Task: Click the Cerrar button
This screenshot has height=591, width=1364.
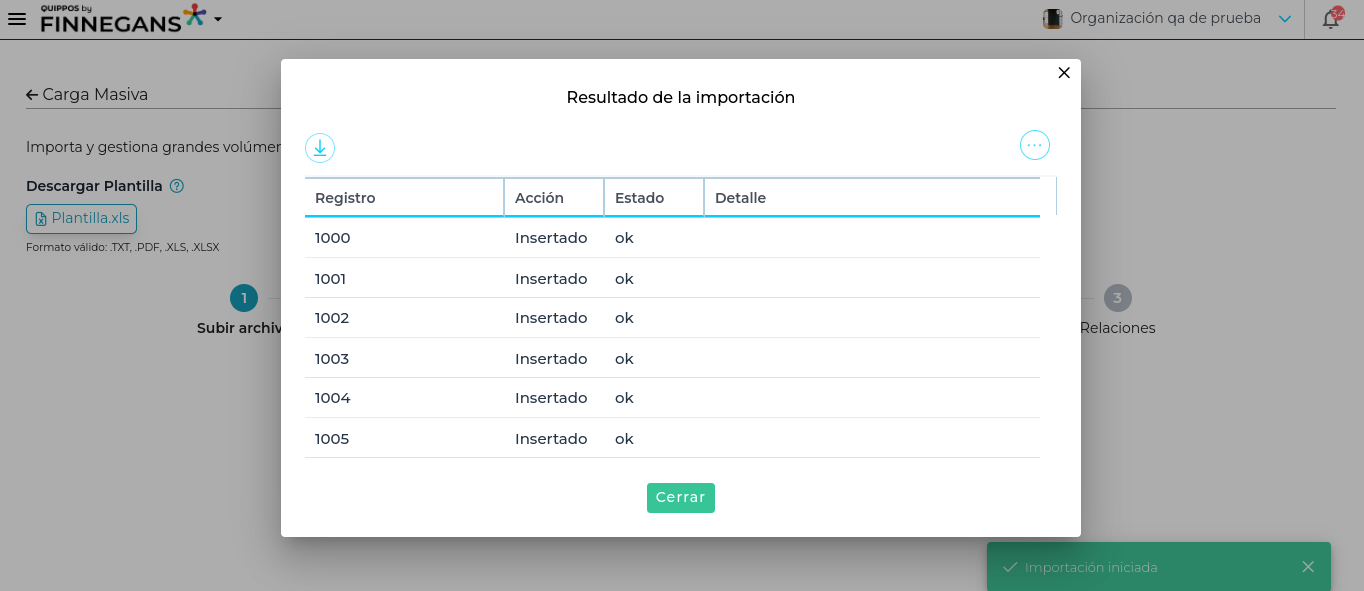Action: coord(680,498)
